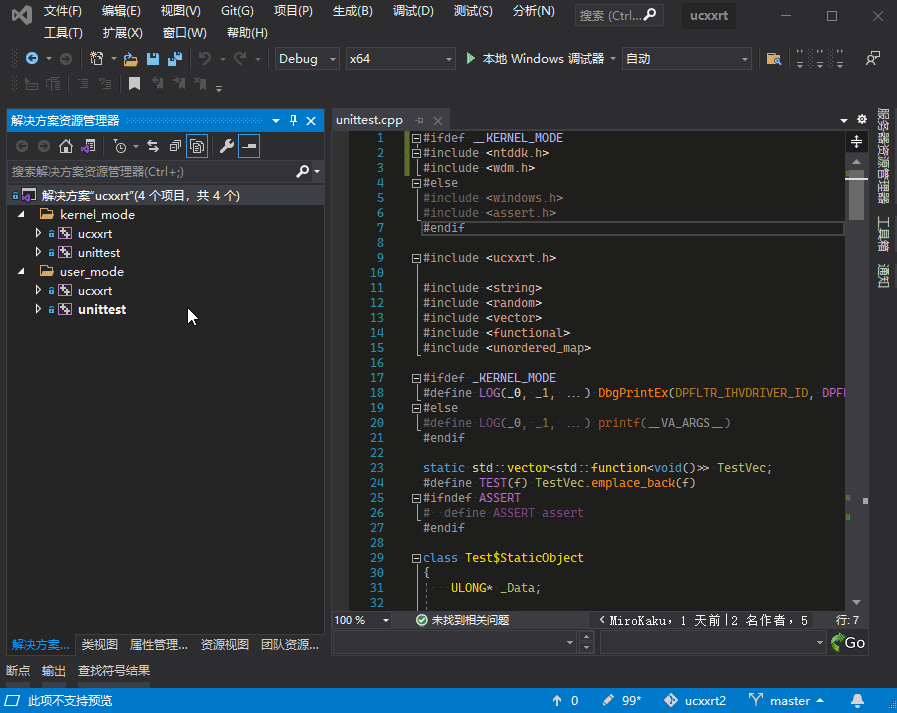
Task: Expand the ucxxrt project under kernel_mode
Action: 38,233
